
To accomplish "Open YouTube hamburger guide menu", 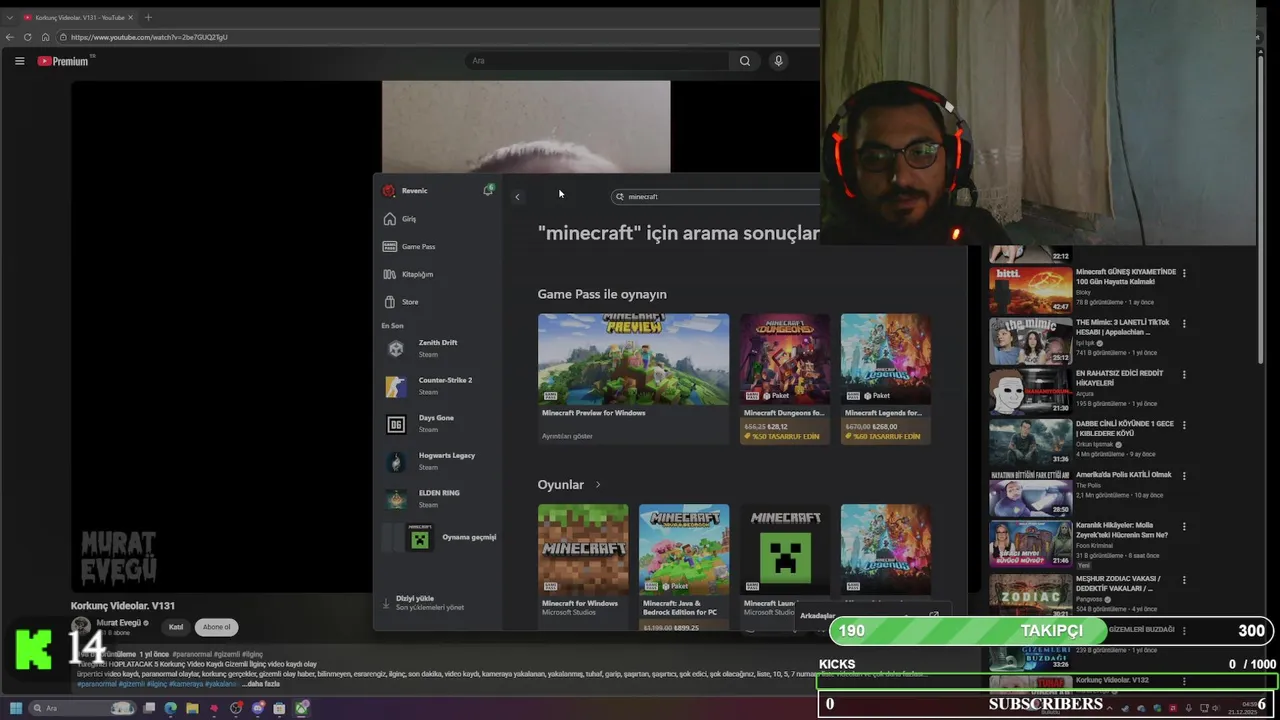I will pos(19,61).
